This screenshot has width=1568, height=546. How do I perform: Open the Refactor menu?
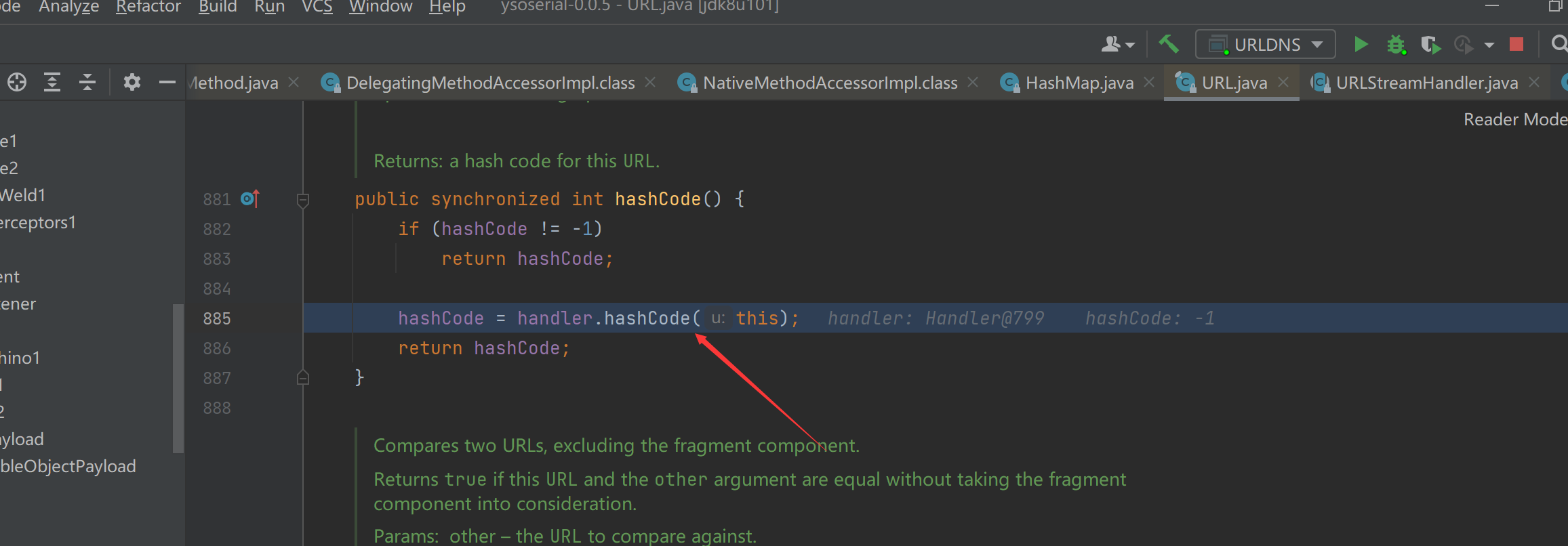(x=148, y=7)
